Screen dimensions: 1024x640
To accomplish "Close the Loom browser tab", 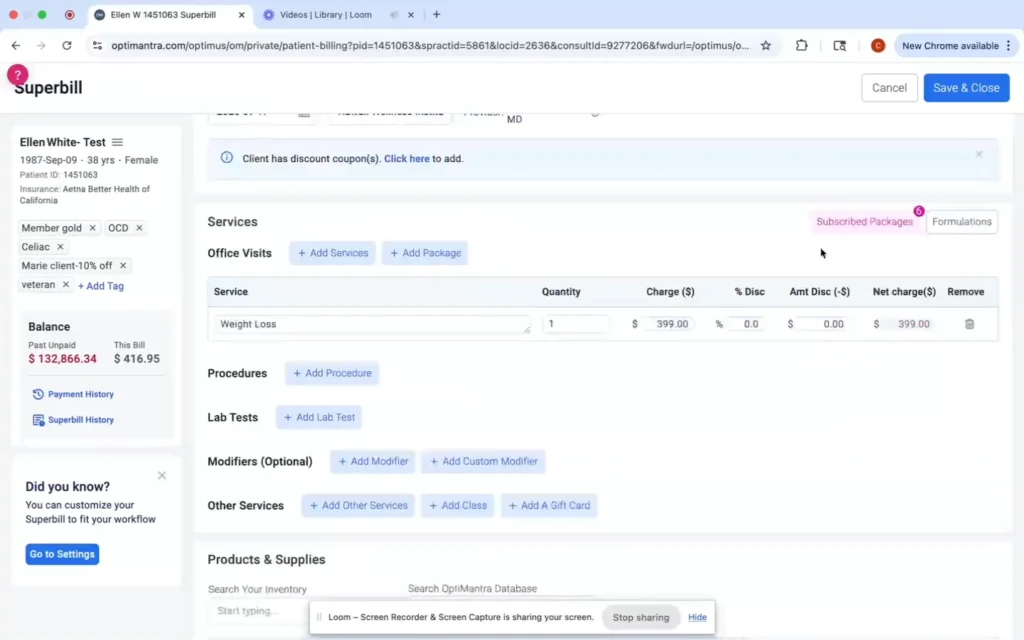I will pyautogui.click(x=411, y=15).
